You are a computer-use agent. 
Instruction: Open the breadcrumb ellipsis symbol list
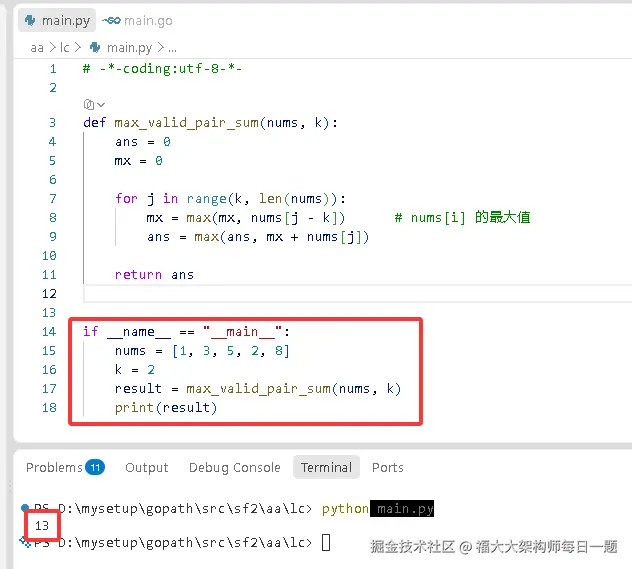[172, 48]
